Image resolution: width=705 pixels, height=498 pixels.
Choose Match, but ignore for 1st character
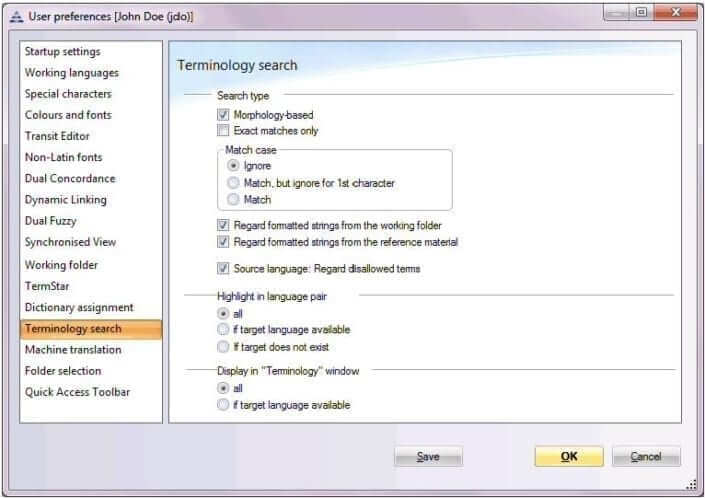pyautogui.click(x=234, y=183)
